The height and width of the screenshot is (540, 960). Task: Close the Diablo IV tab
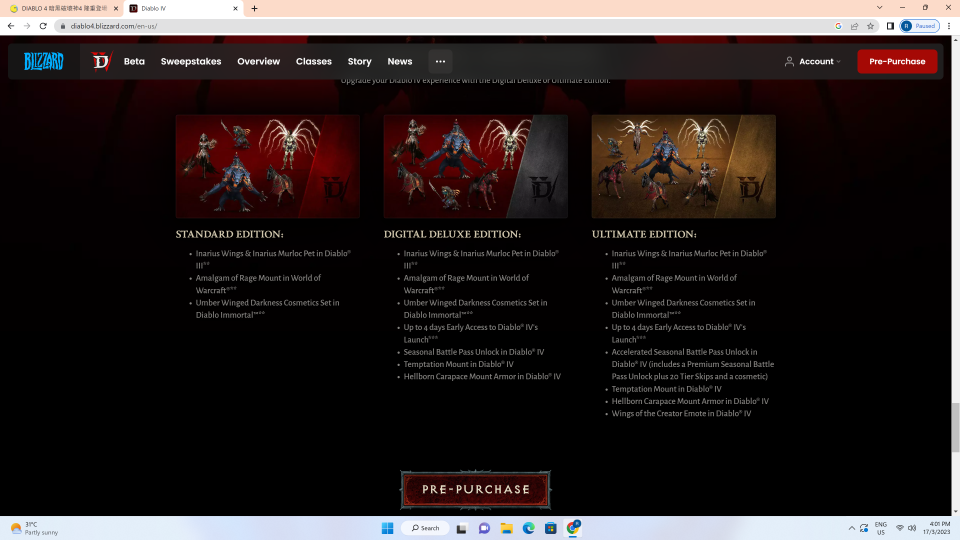tap(236, 9)
